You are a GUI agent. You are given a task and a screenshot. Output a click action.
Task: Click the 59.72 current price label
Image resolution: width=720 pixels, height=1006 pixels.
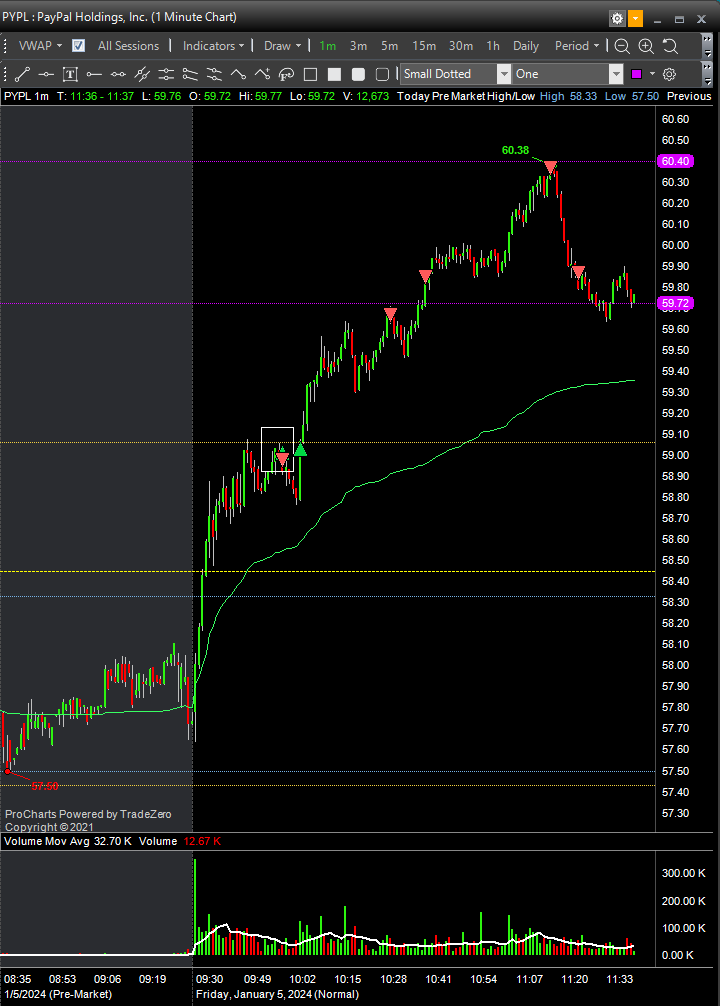[x=676, y=303]
